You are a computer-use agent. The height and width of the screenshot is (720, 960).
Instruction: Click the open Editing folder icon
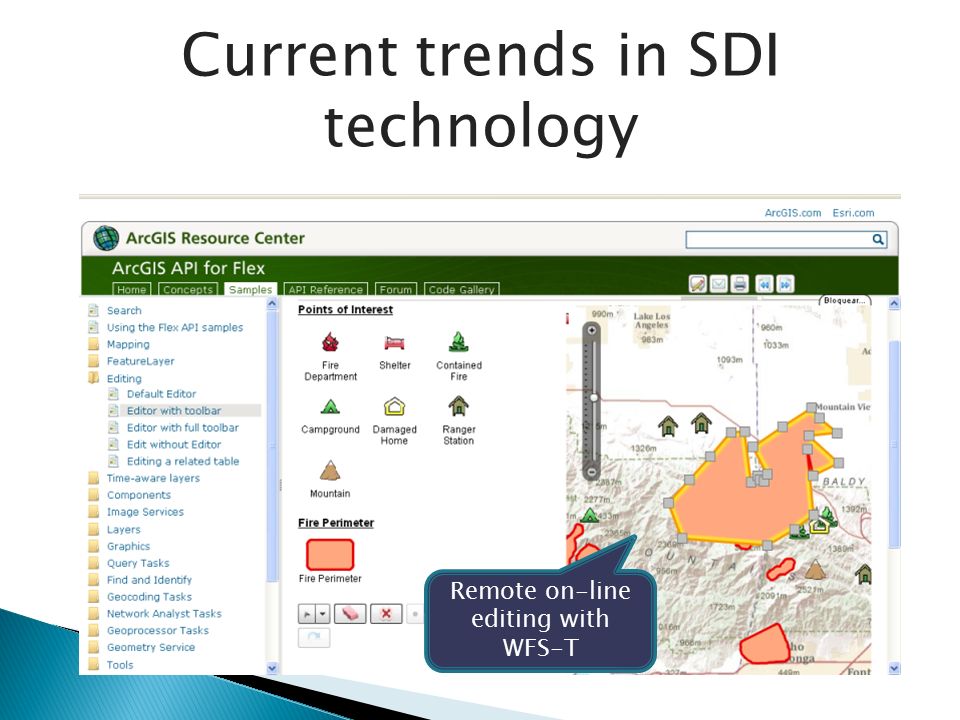(x=93, y=378)
